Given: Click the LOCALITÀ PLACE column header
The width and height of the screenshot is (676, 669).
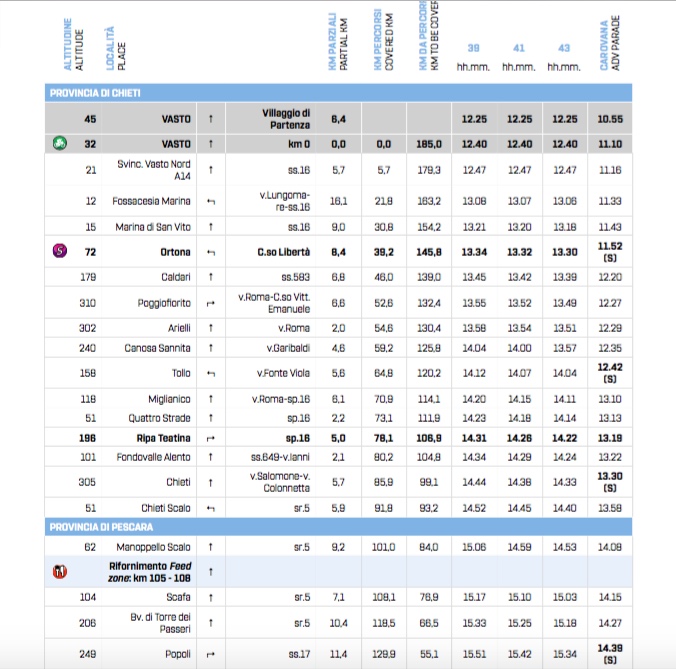Looking at the screenshot, I should point(116,48).
